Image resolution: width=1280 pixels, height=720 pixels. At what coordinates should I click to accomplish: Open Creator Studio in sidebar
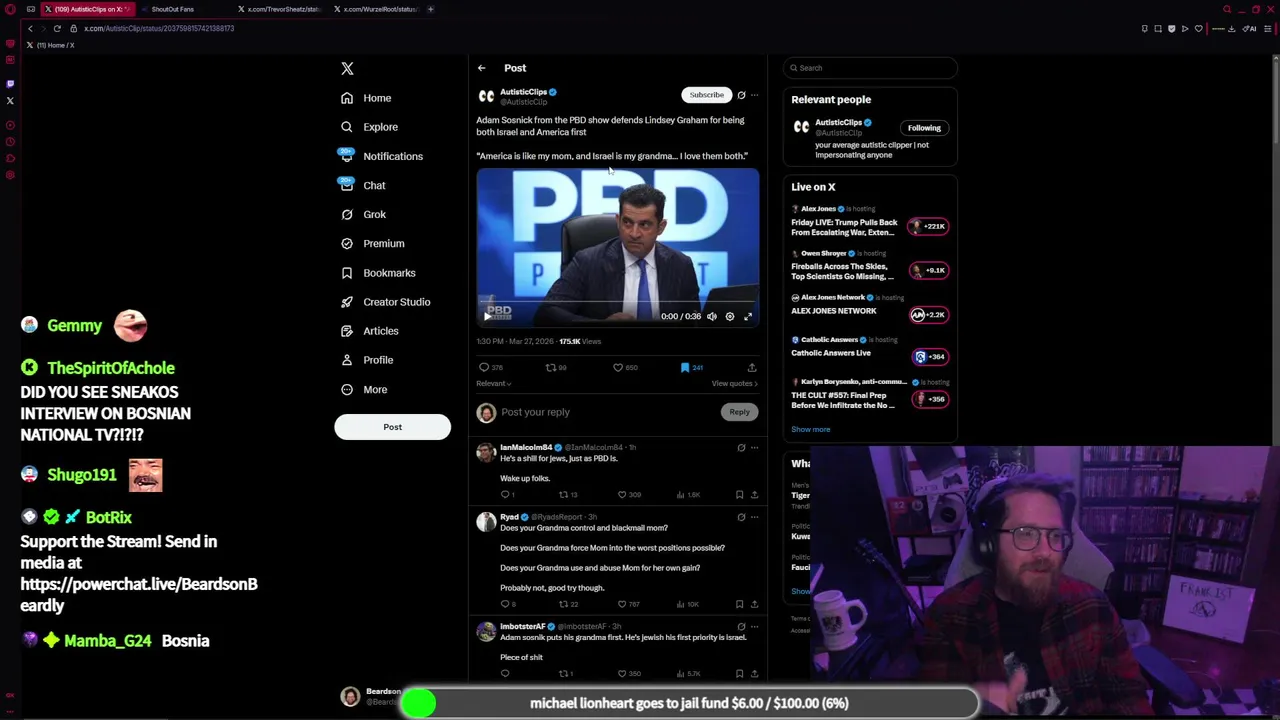[385, 301]
